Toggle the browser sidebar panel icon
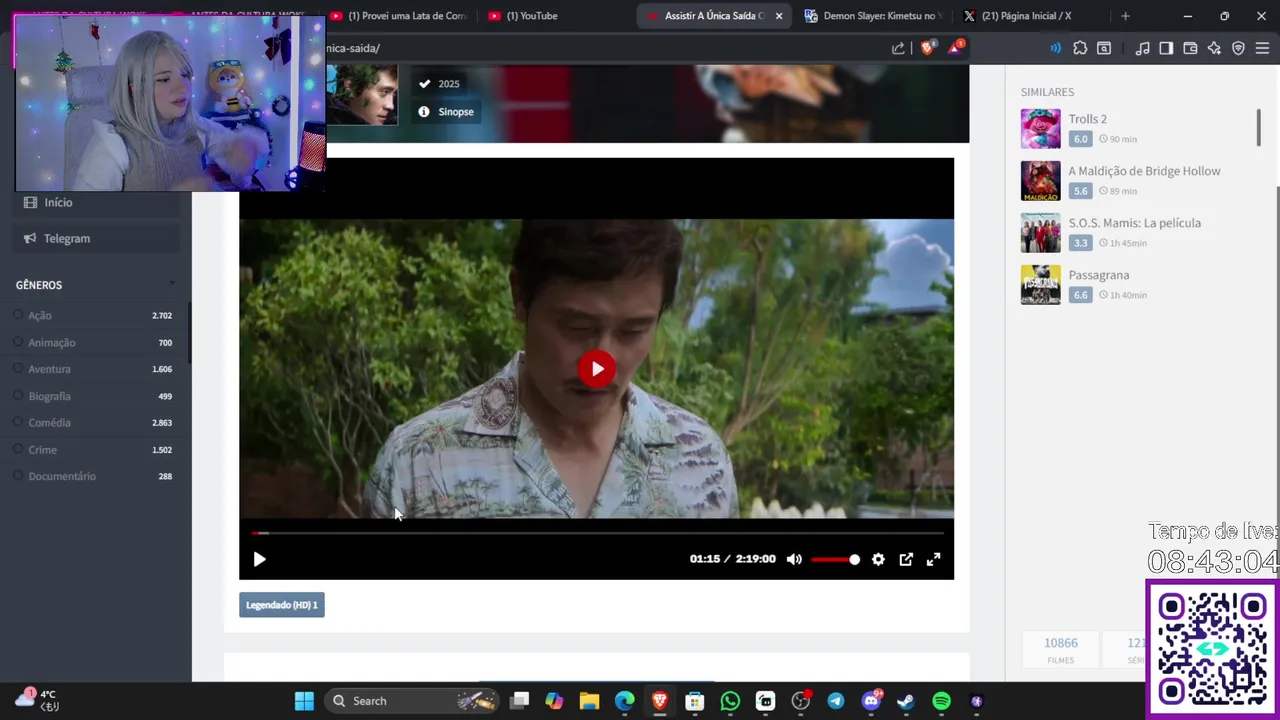 point(1166,48)
